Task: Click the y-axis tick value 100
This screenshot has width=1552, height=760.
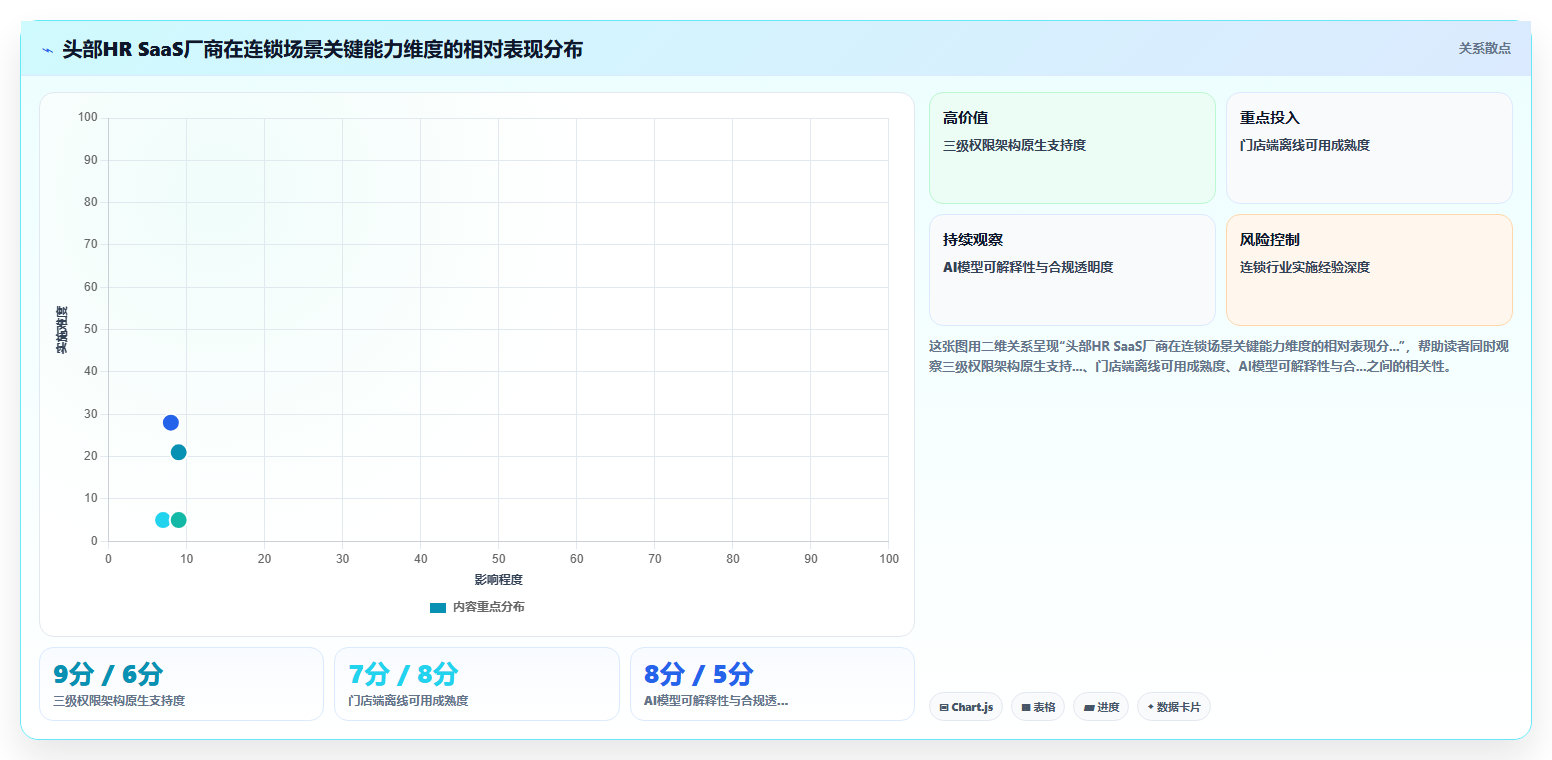Action: click(x=88, y=118)
